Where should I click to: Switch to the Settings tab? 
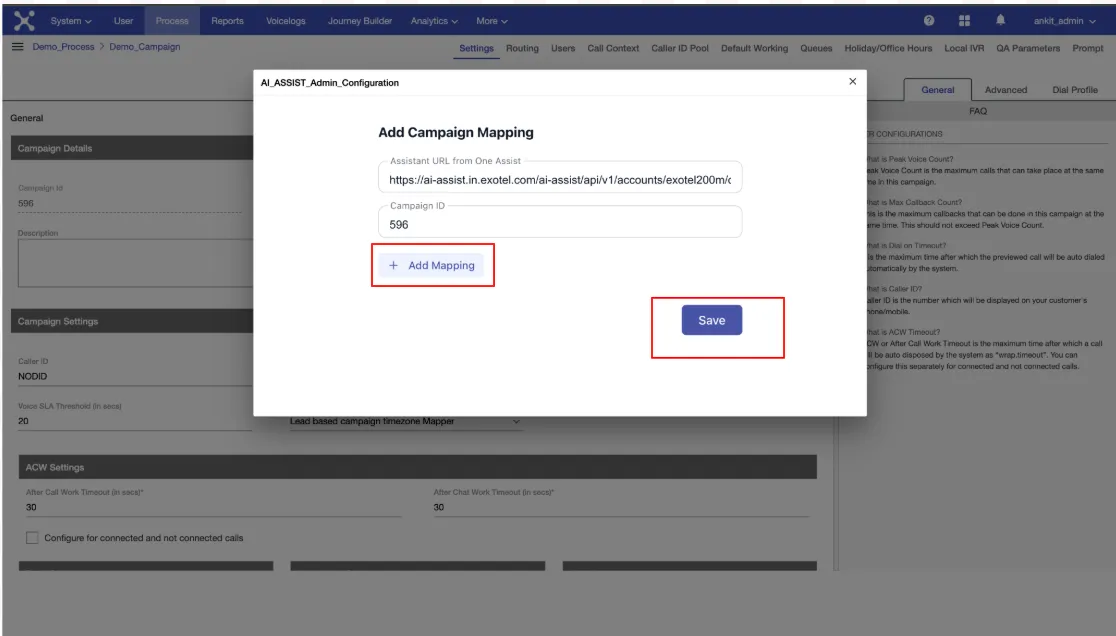(476, 48)
